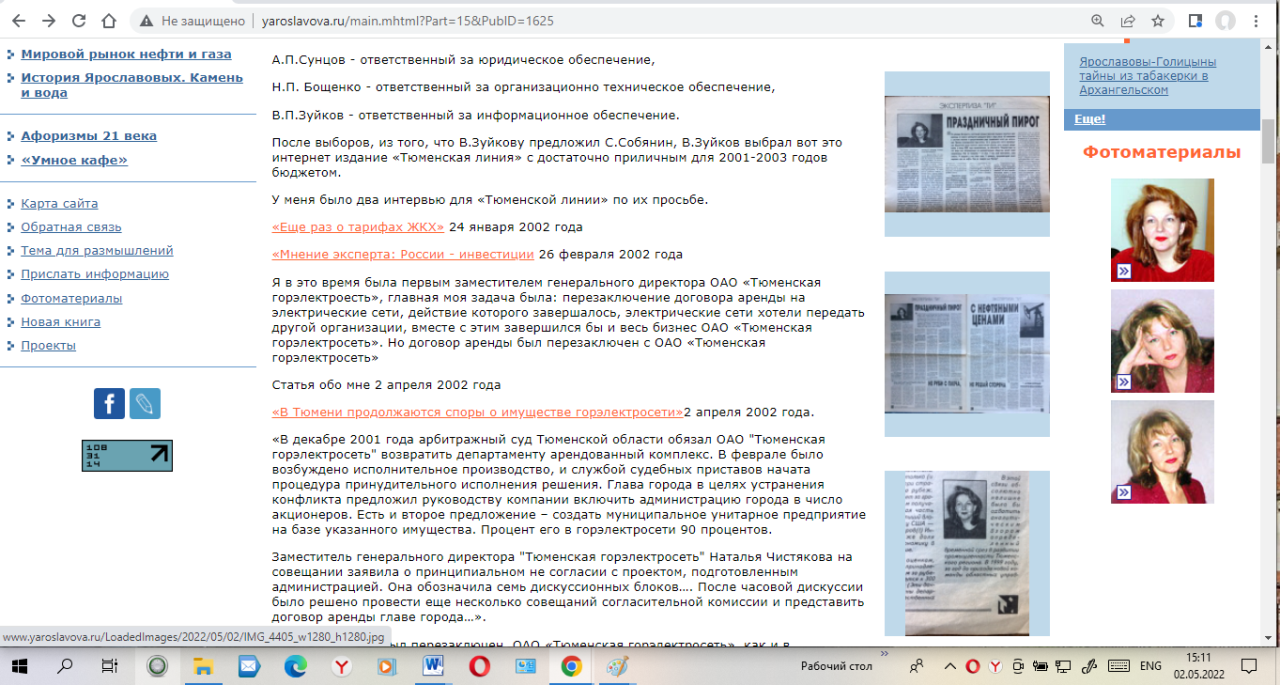Launch Microsoft Edge from taskbar

click(295, 666)
